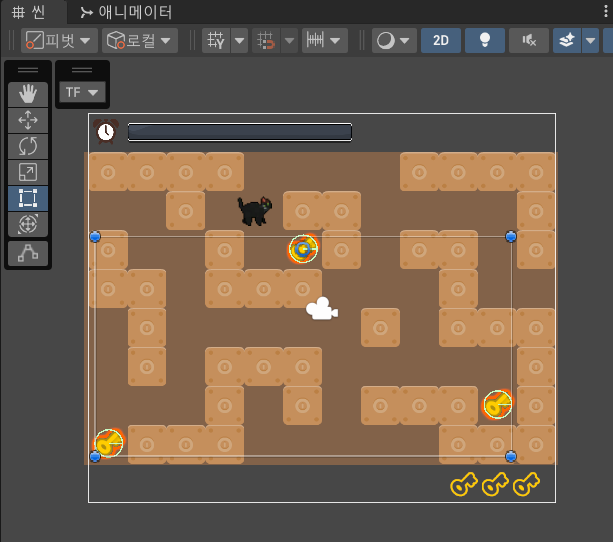Open the scene view more options menu
613x542 pixels.
(x=606, y=12)
